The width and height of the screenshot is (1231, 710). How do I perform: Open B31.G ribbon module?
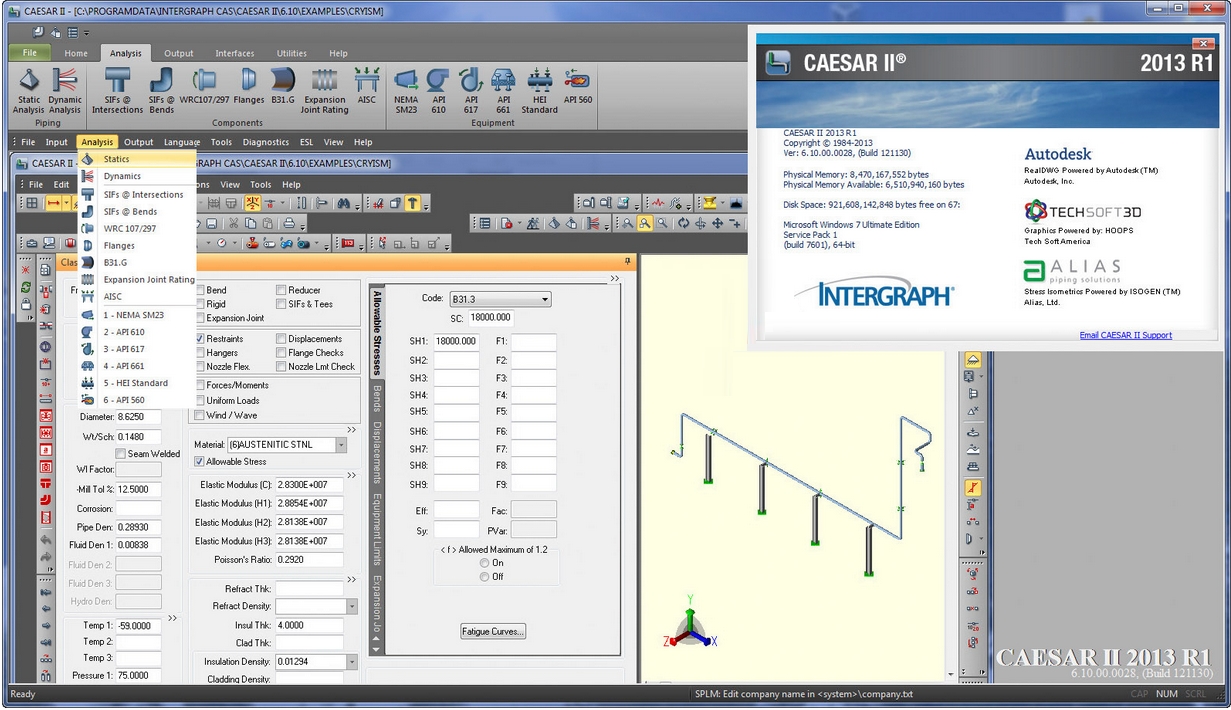(x=282, y=86)
